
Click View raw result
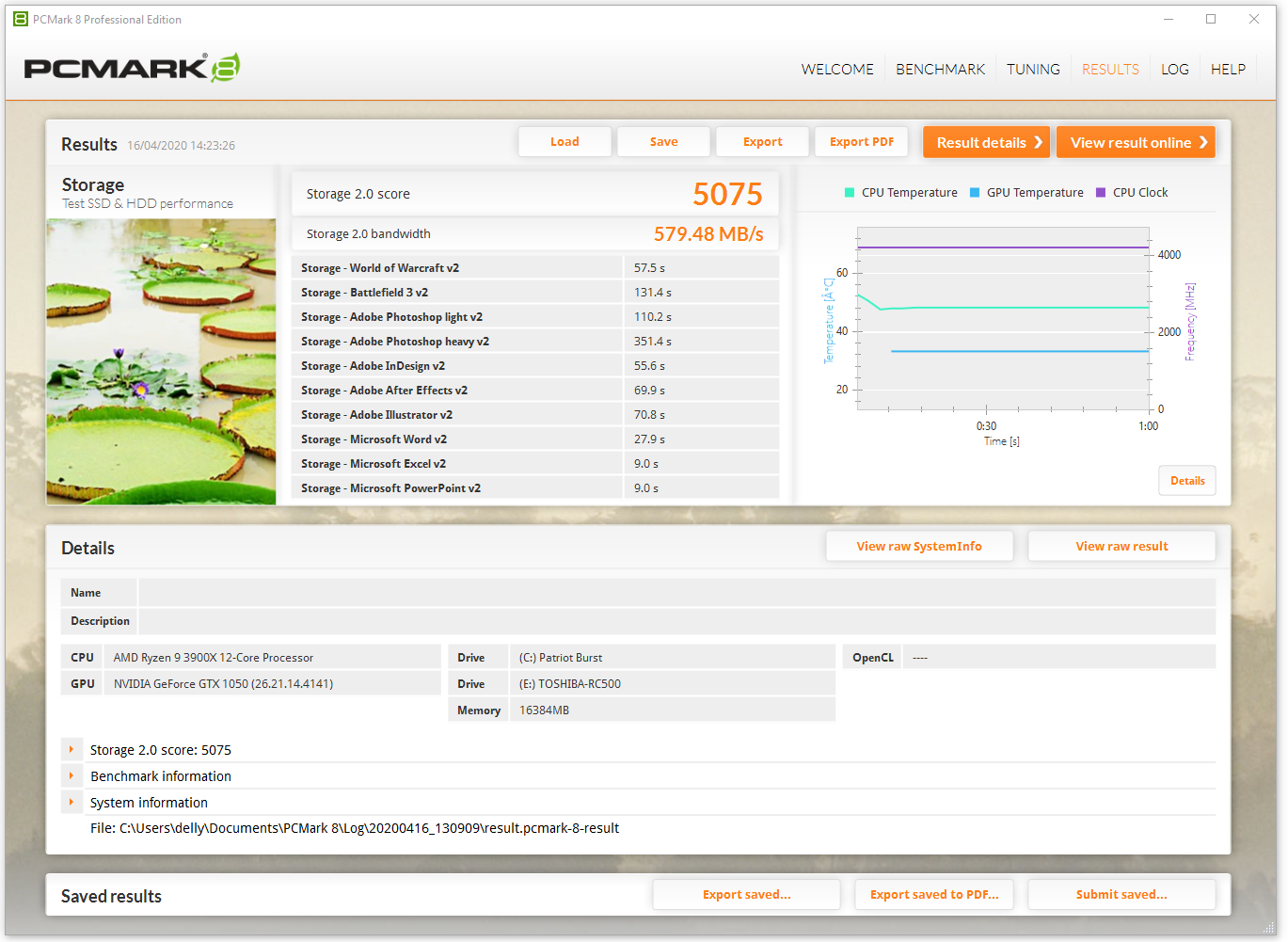1121,547
